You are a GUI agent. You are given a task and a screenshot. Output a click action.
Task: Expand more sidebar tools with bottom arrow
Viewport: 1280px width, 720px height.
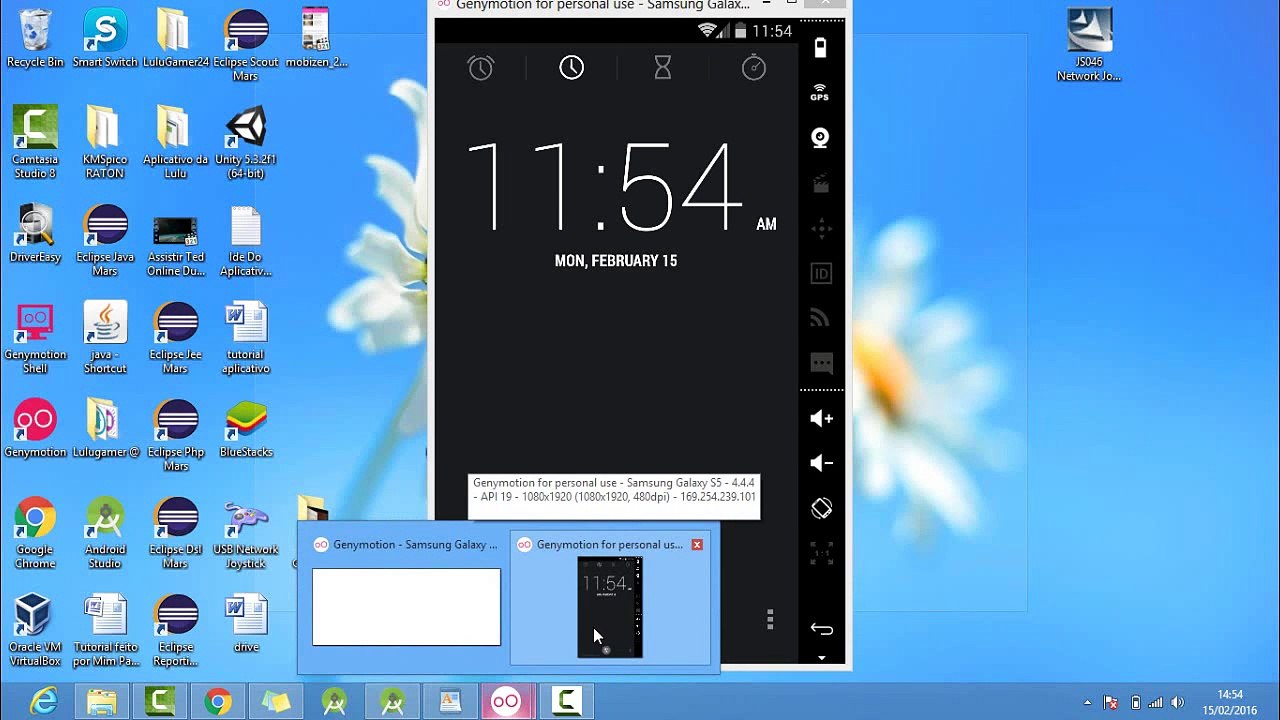pyautogui.click(x=821, y=658)
